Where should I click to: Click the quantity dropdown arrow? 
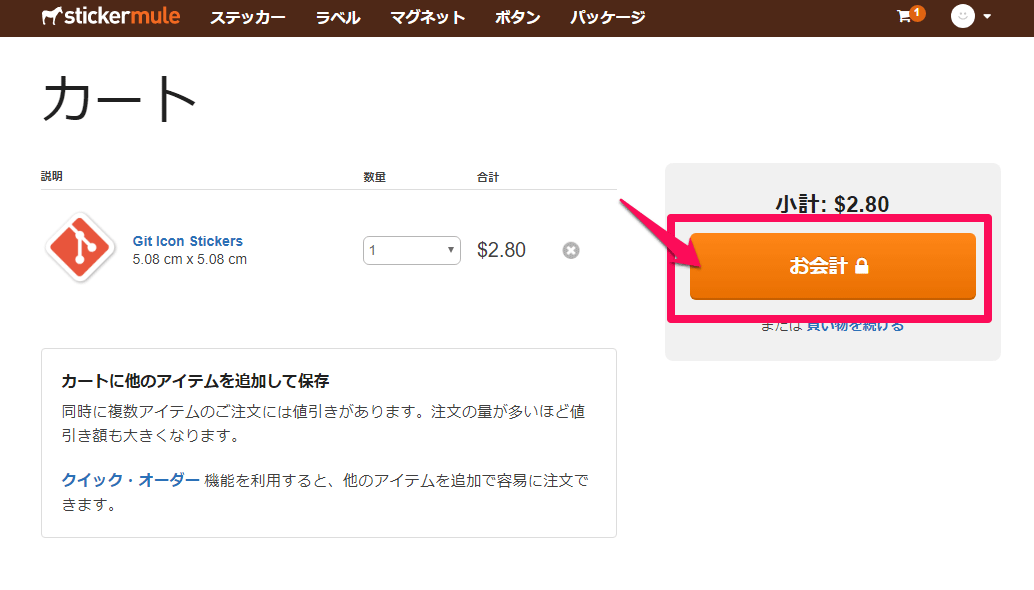[x=450, y=250]
